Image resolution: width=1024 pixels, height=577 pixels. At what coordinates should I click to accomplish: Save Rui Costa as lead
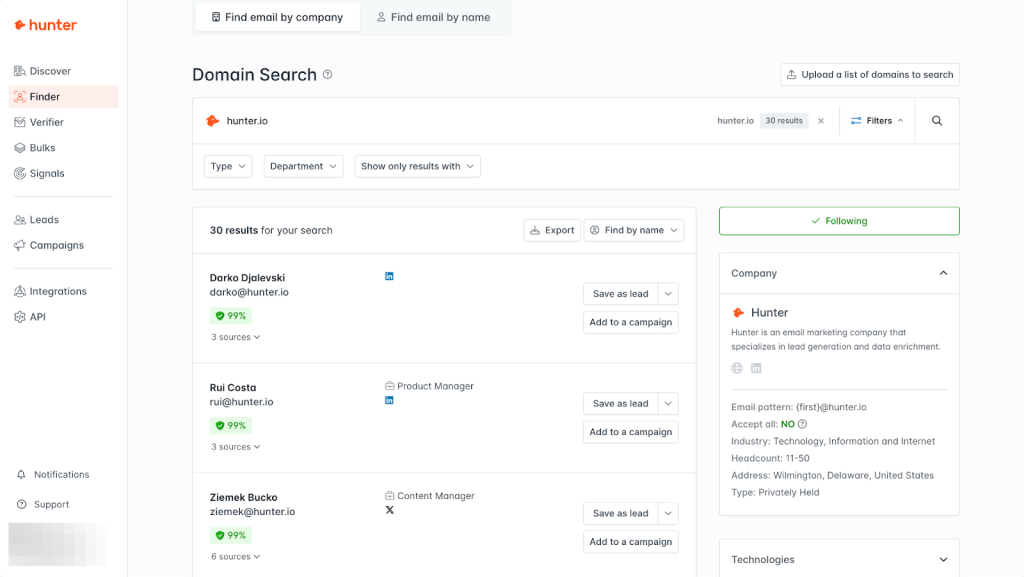point(622,403)
